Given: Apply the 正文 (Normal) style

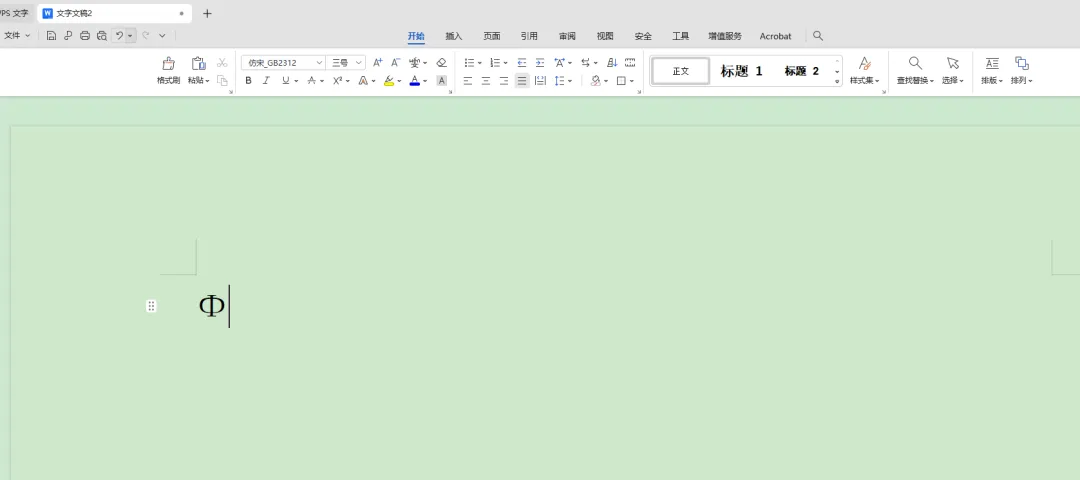Looking at the screenshot, I should [681, 71].
